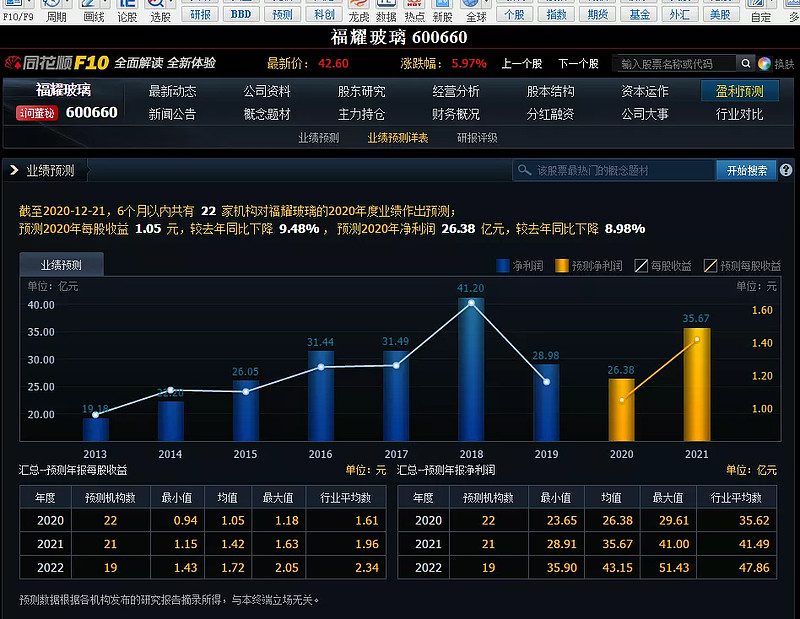Open the 行业对比 menu item
The height and width of the screenshot is (619, 800).
point(740,114)
